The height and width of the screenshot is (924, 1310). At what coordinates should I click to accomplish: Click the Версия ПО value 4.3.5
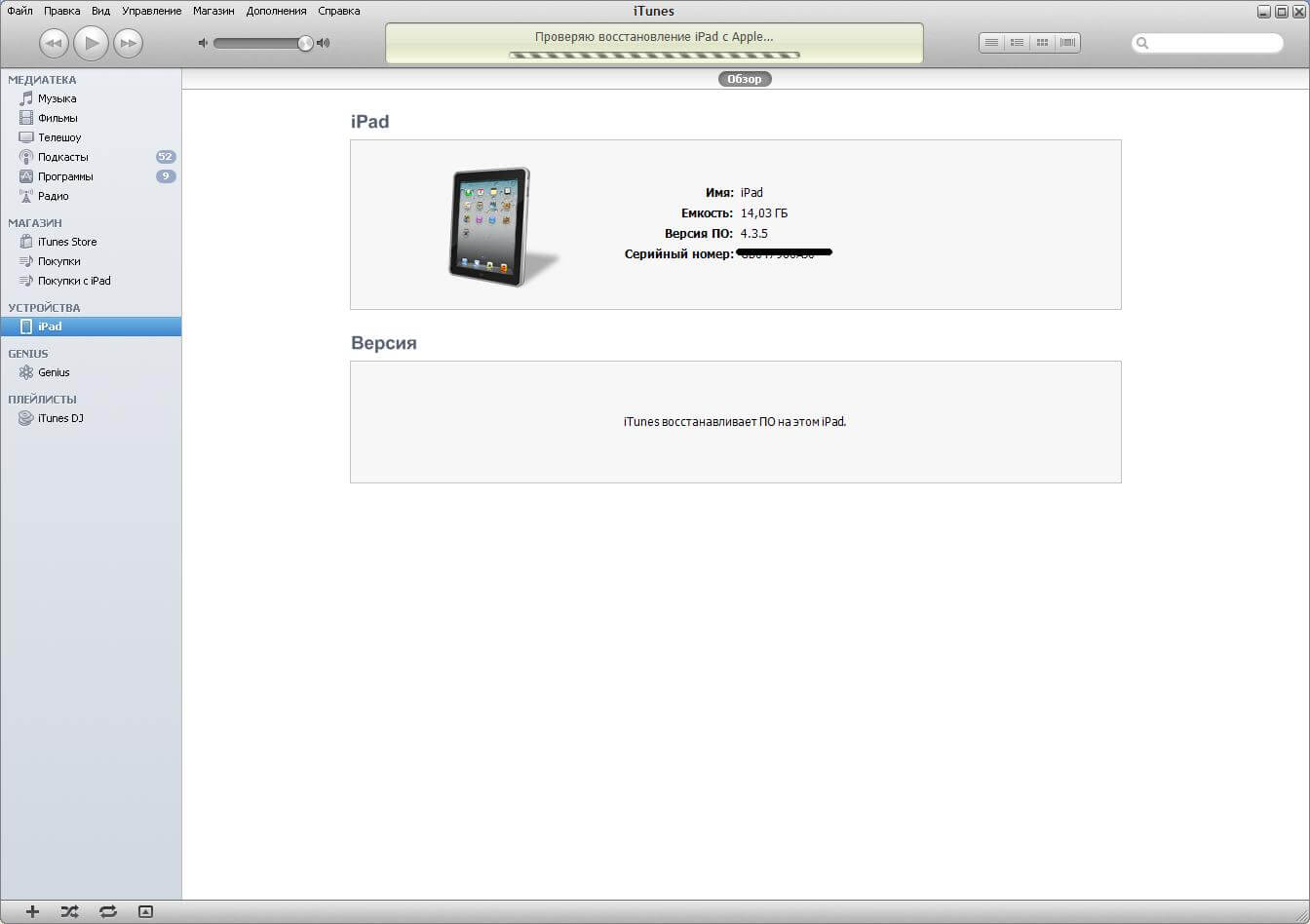point(754,234)
